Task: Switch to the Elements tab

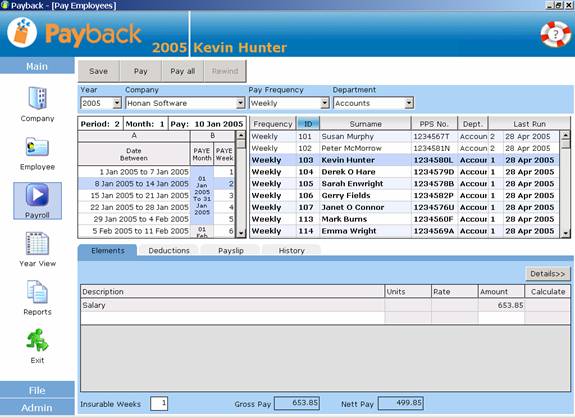Action: (108, 250)
